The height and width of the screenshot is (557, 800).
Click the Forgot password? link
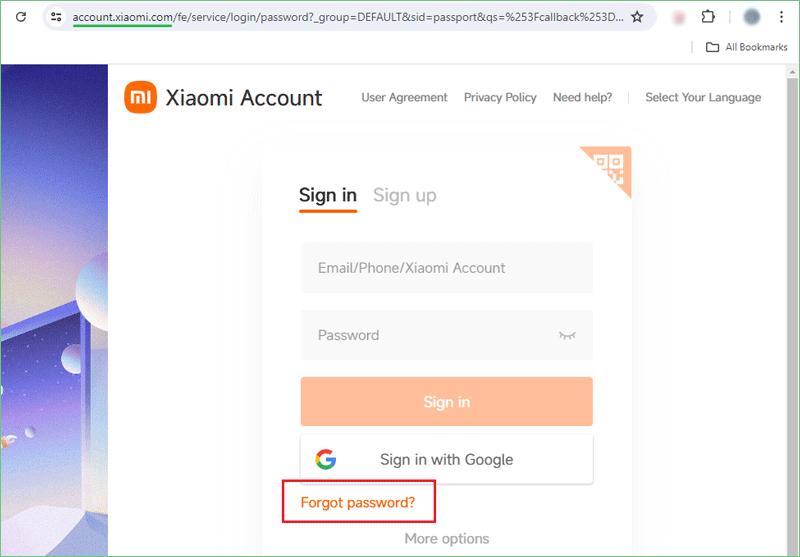pyautogui.click(x=358, y=502)
